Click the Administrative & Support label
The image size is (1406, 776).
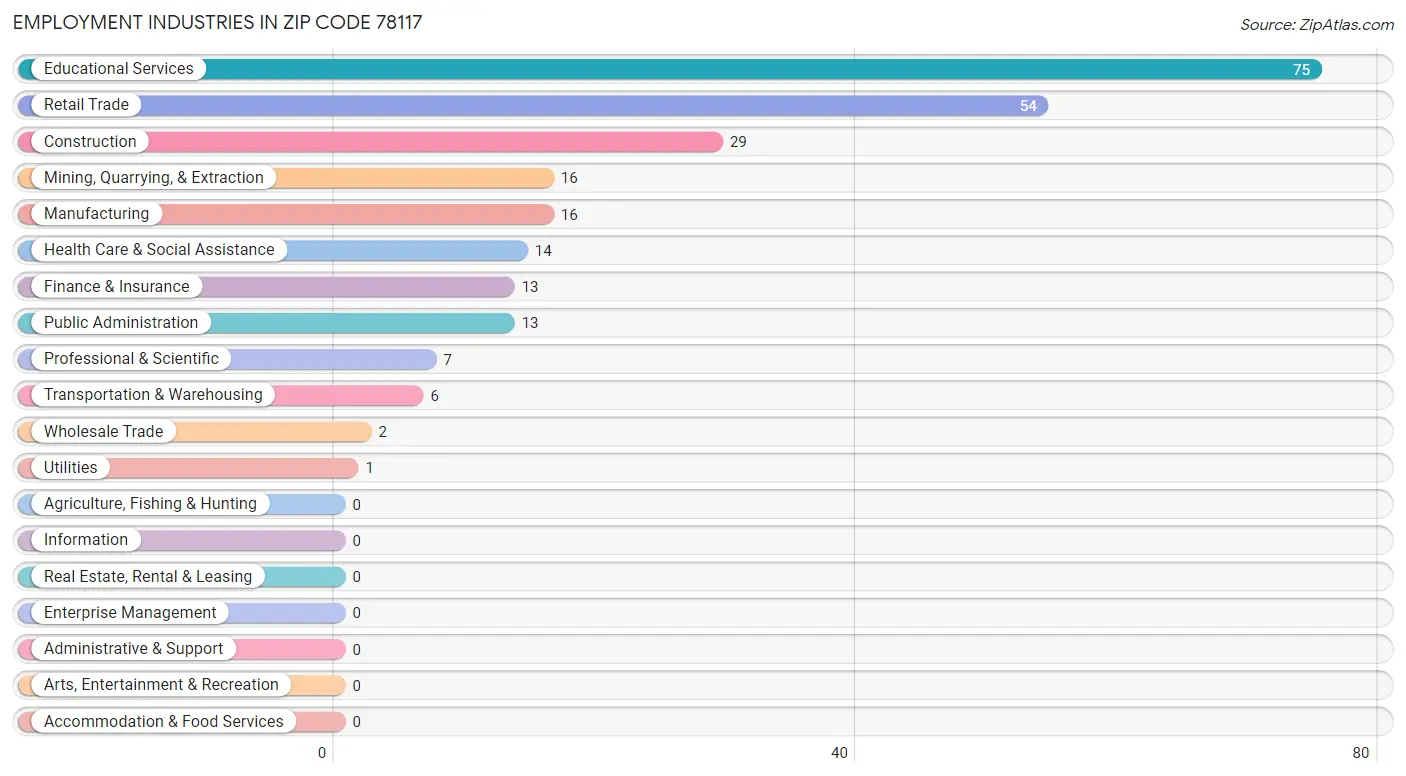tap(133, 649)
